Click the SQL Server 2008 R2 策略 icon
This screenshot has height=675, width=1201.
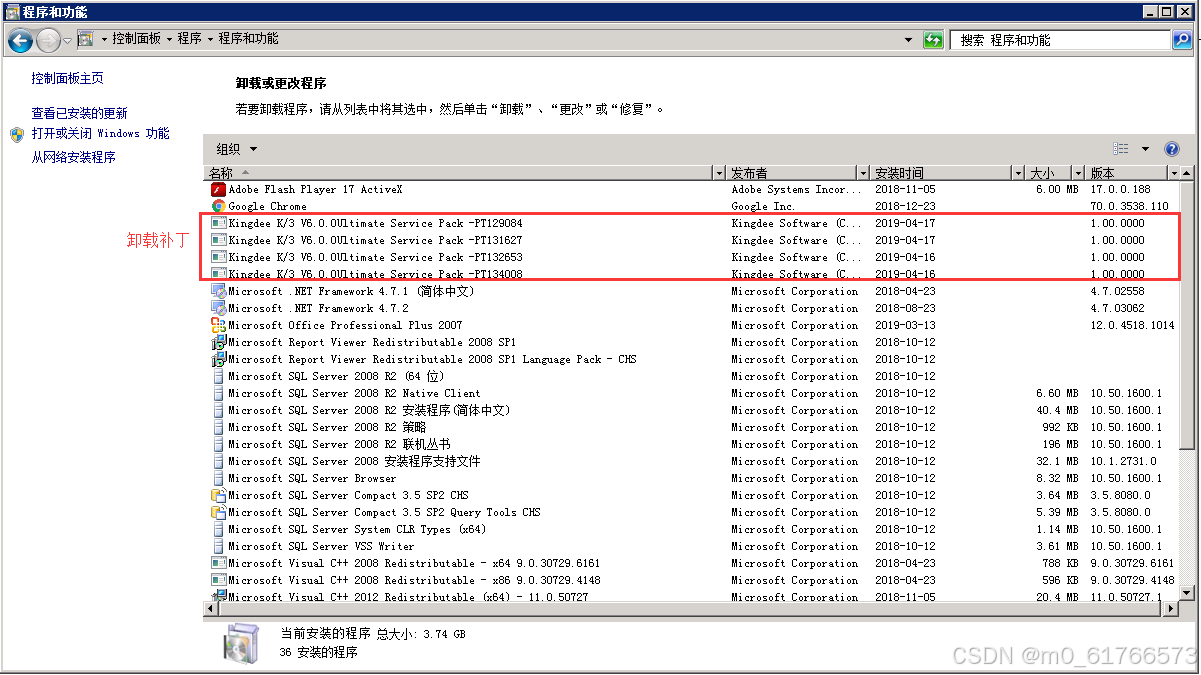pos(218,427)
